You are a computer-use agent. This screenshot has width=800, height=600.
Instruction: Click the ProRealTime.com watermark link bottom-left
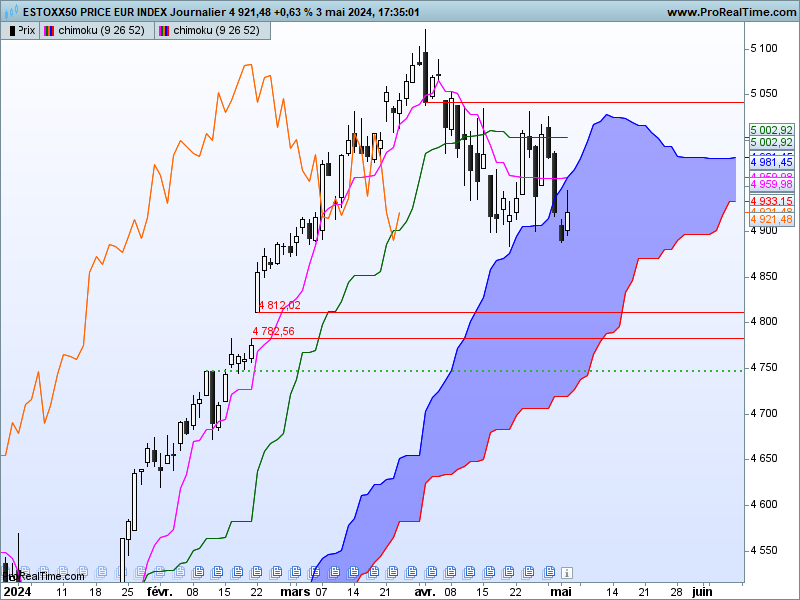click(x=43, y=577)
